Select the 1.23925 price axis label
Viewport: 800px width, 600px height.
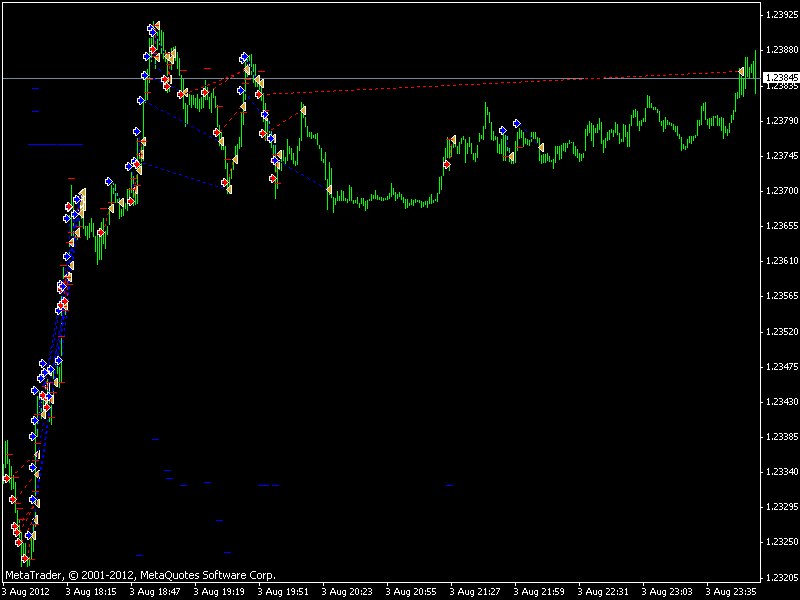782,15
